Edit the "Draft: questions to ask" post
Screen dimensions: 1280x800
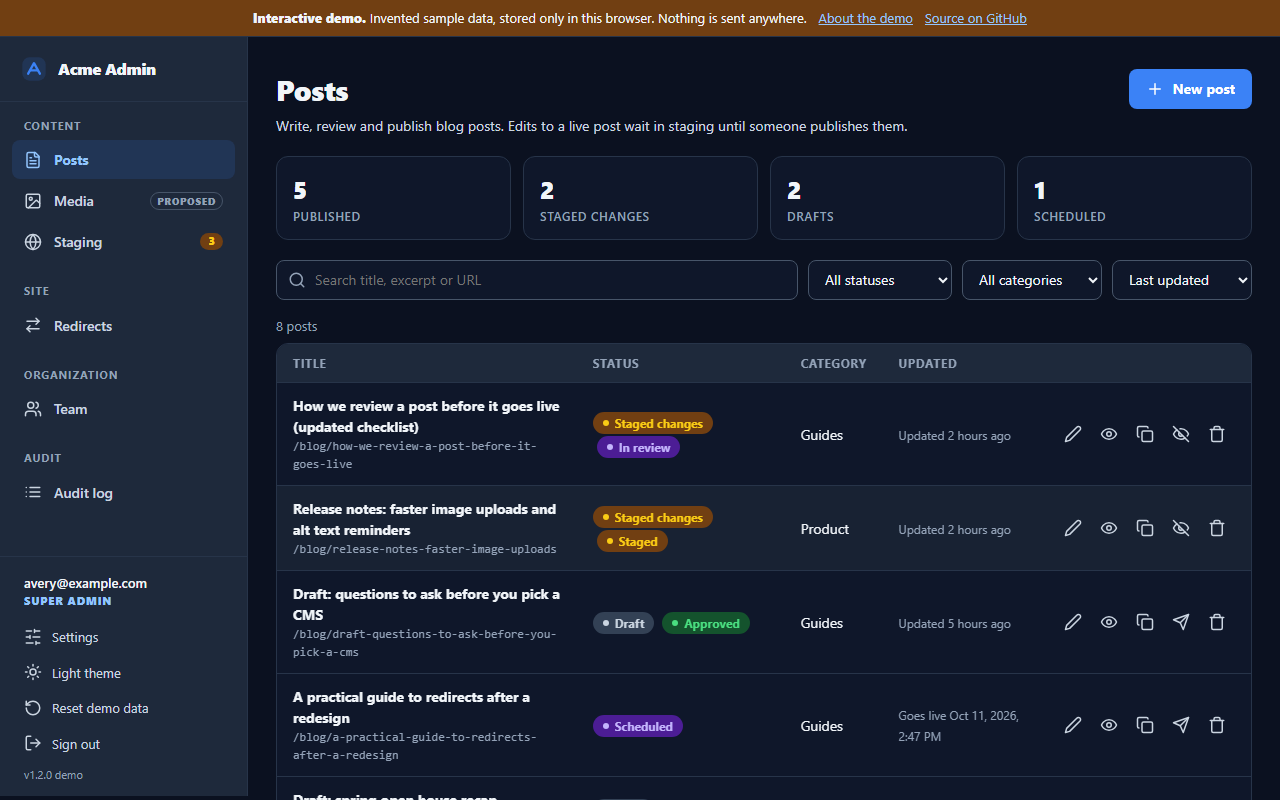click(1073, 622)
